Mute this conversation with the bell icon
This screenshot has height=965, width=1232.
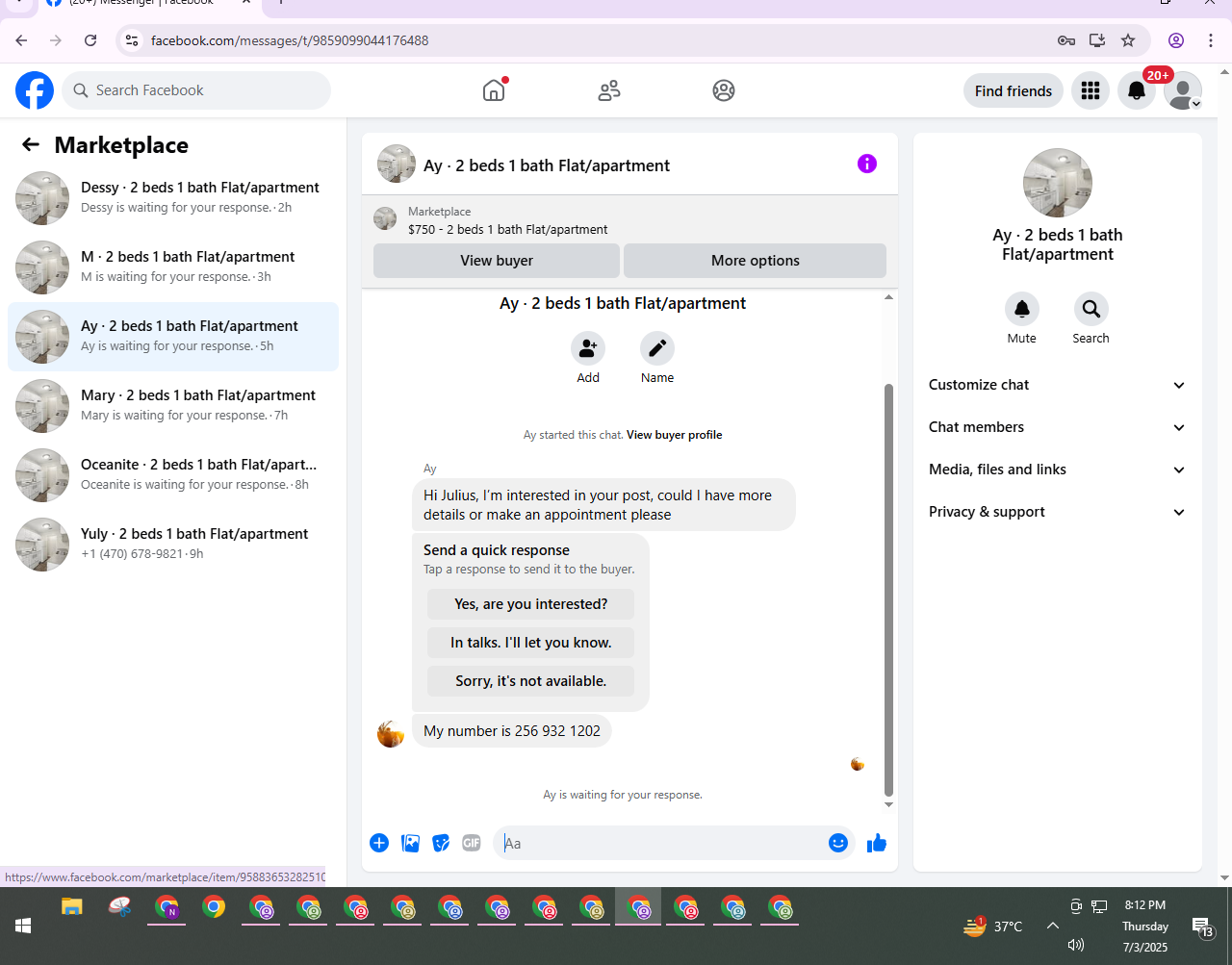pos(1022,309)
